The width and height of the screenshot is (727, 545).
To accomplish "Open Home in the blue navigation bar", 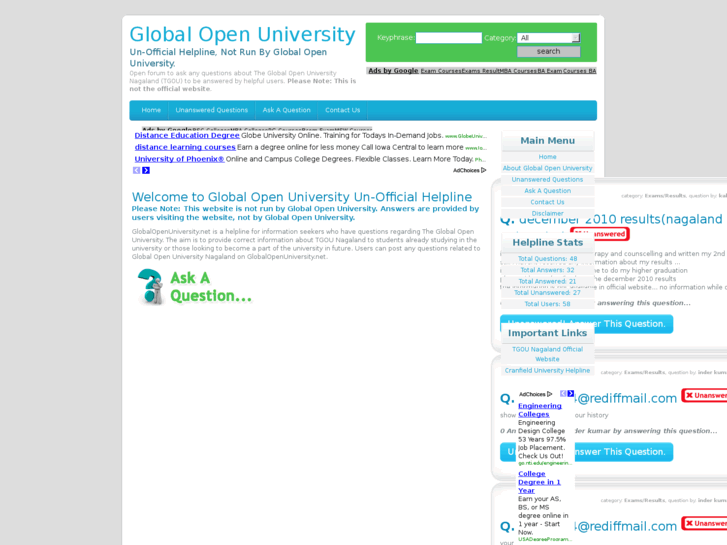I will (x=151, y=110).
